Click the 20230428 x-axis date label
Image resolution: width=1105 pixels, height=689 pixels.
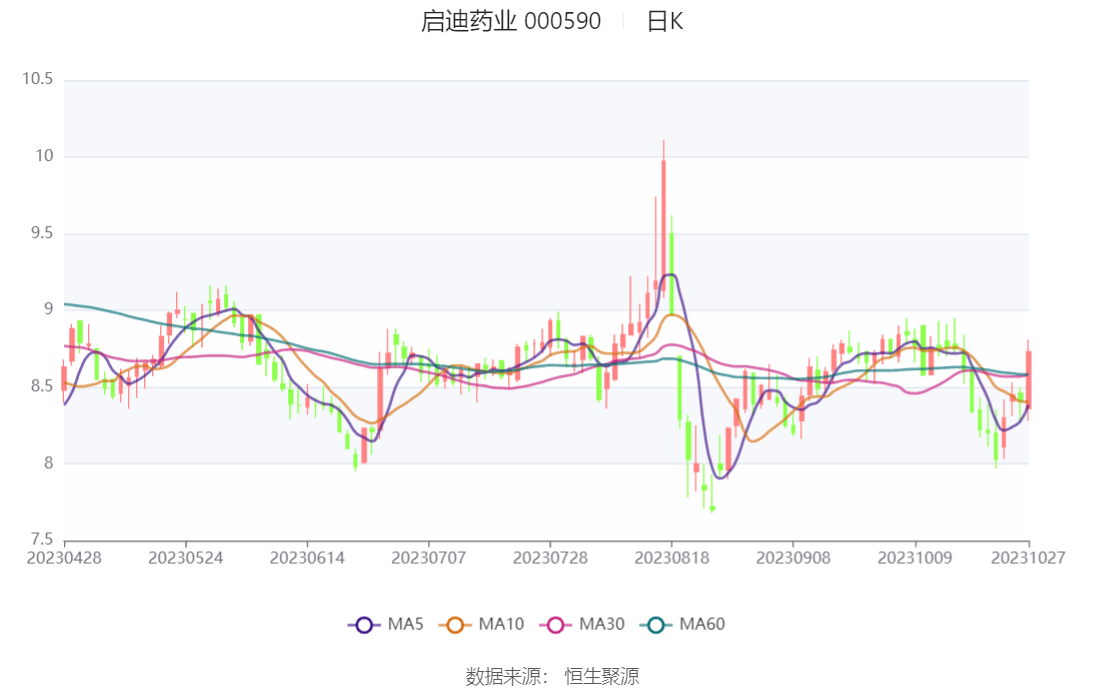click(64, 558)
